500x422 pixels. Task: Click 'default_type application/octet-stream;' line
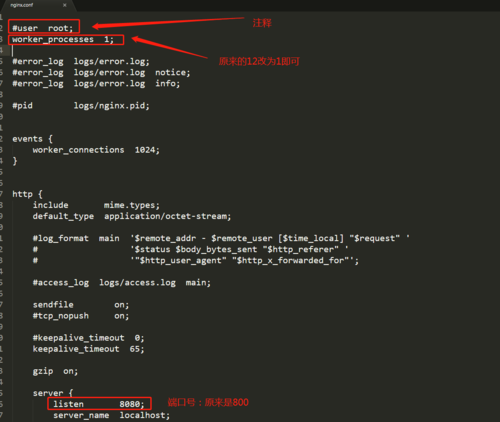(x=132, y=216)
